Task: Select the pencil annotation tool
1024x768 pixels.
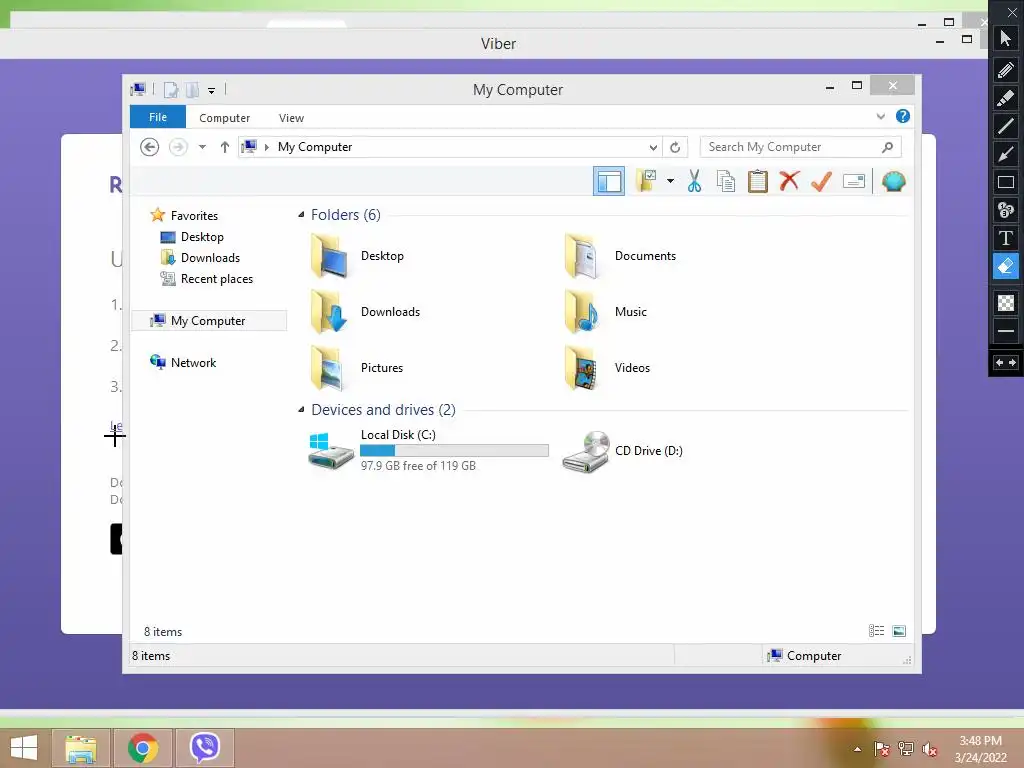Action: tap(1006, 69)
